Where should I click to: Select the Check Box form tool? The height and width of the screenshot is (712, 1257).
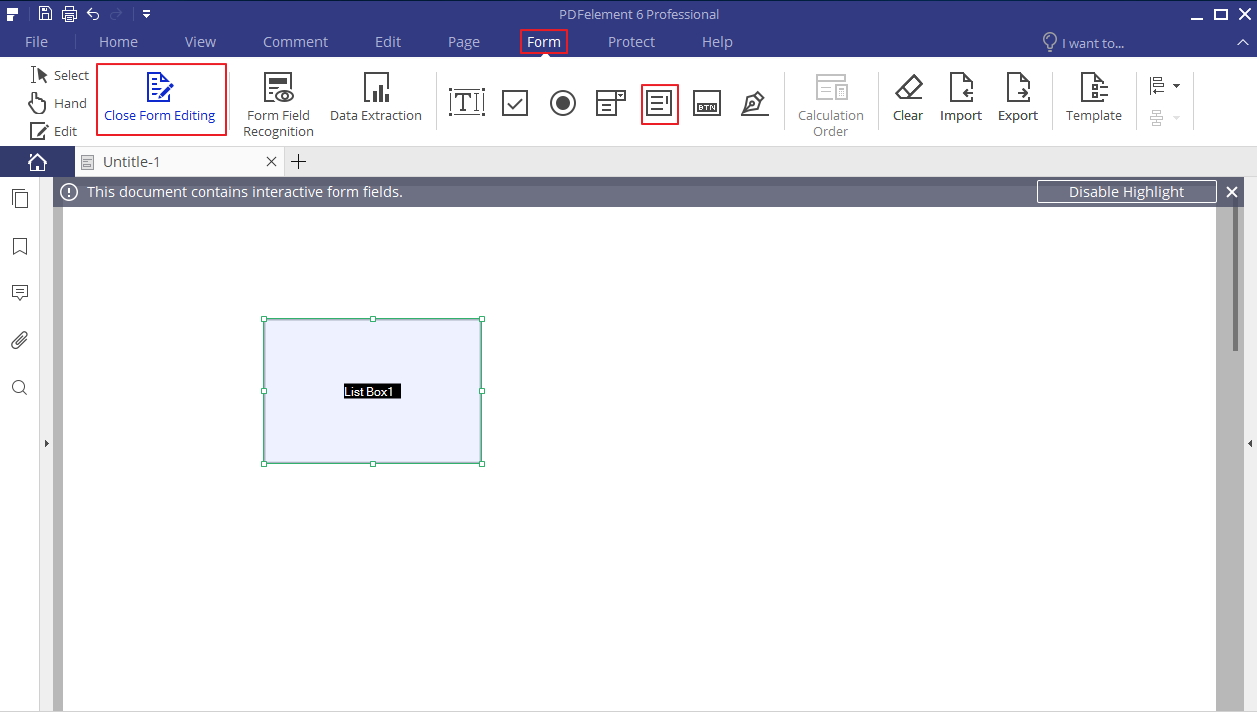(x=515, y=102)
